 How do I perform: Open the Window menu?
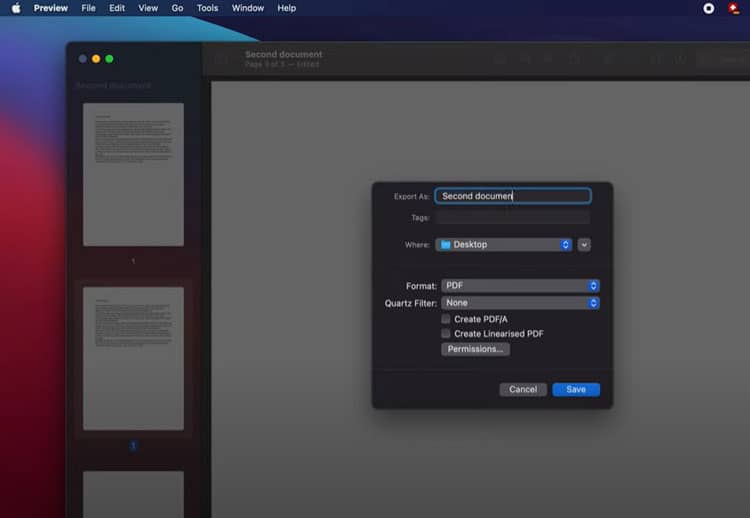[248, 8]
